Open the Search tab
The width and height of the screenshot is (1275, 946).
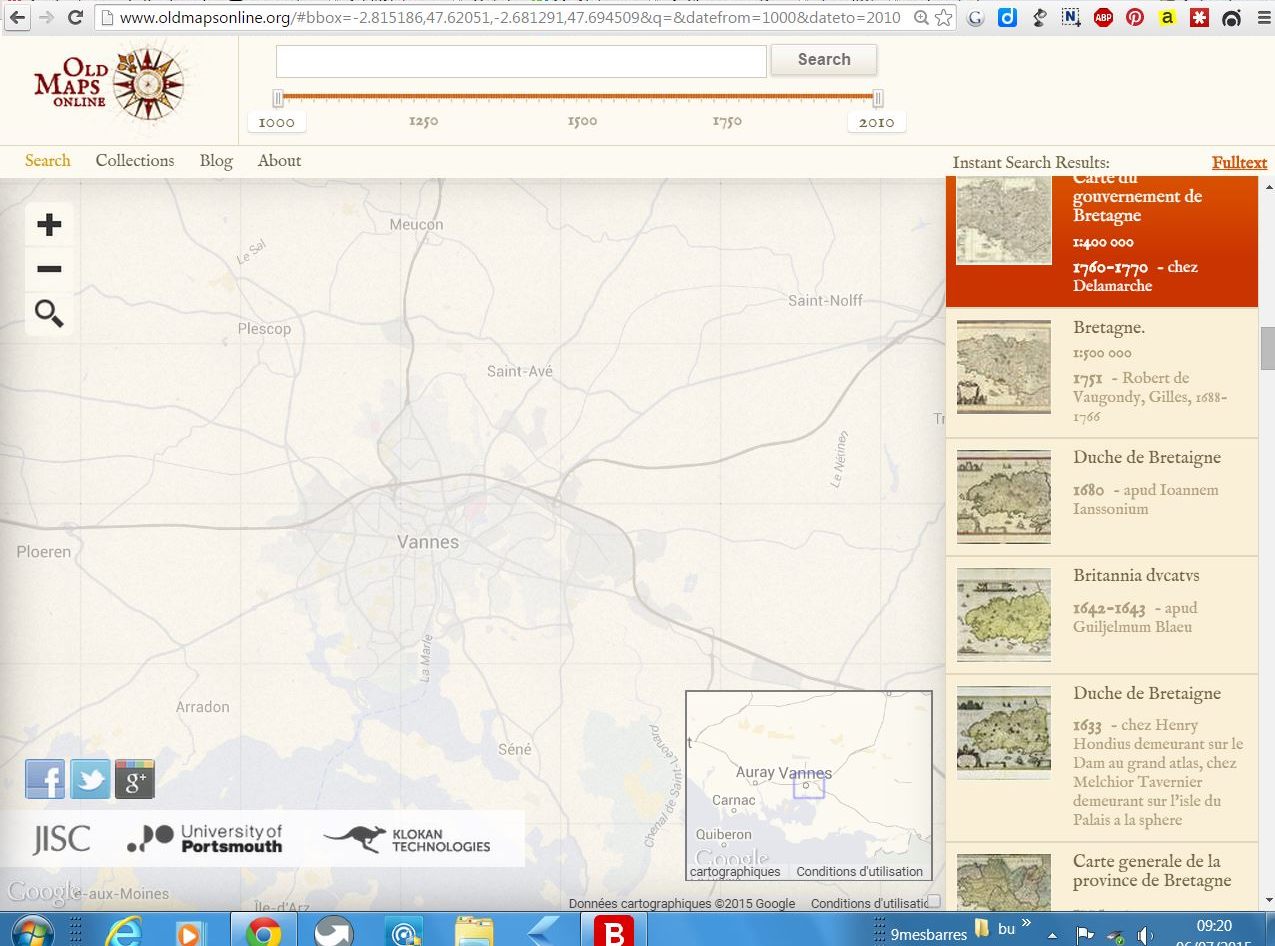point(48,160)
